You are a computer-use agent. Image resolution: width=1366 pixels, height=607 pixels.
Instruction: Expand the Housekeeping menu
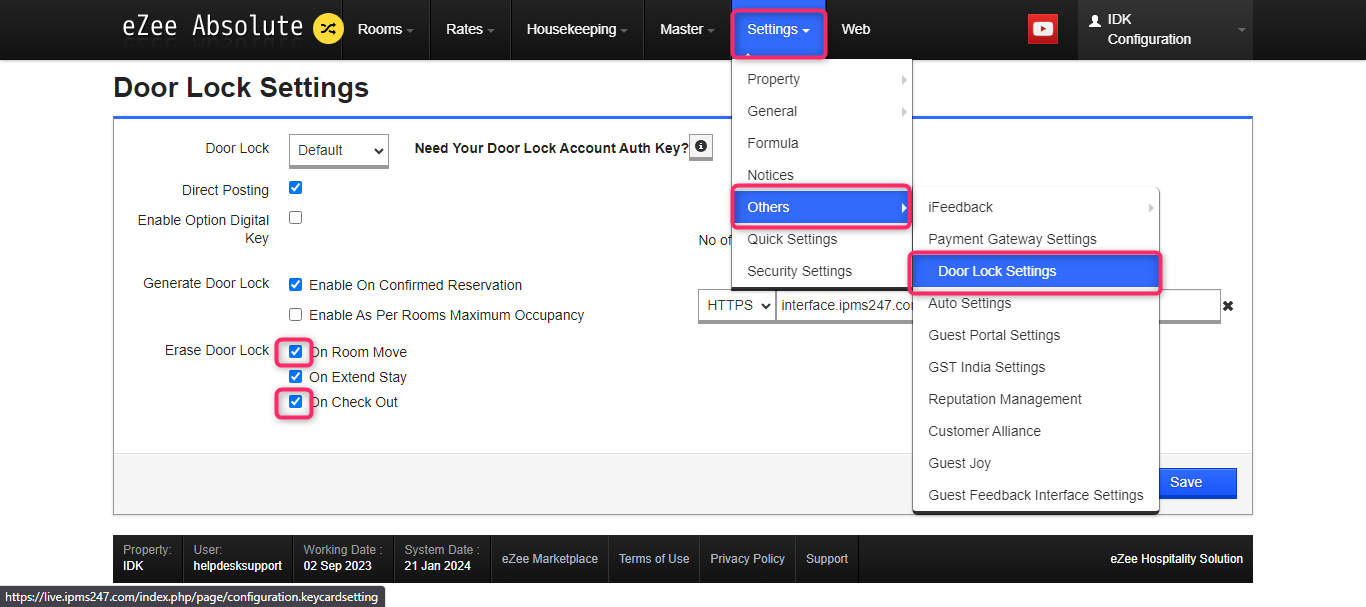(577, 29)
